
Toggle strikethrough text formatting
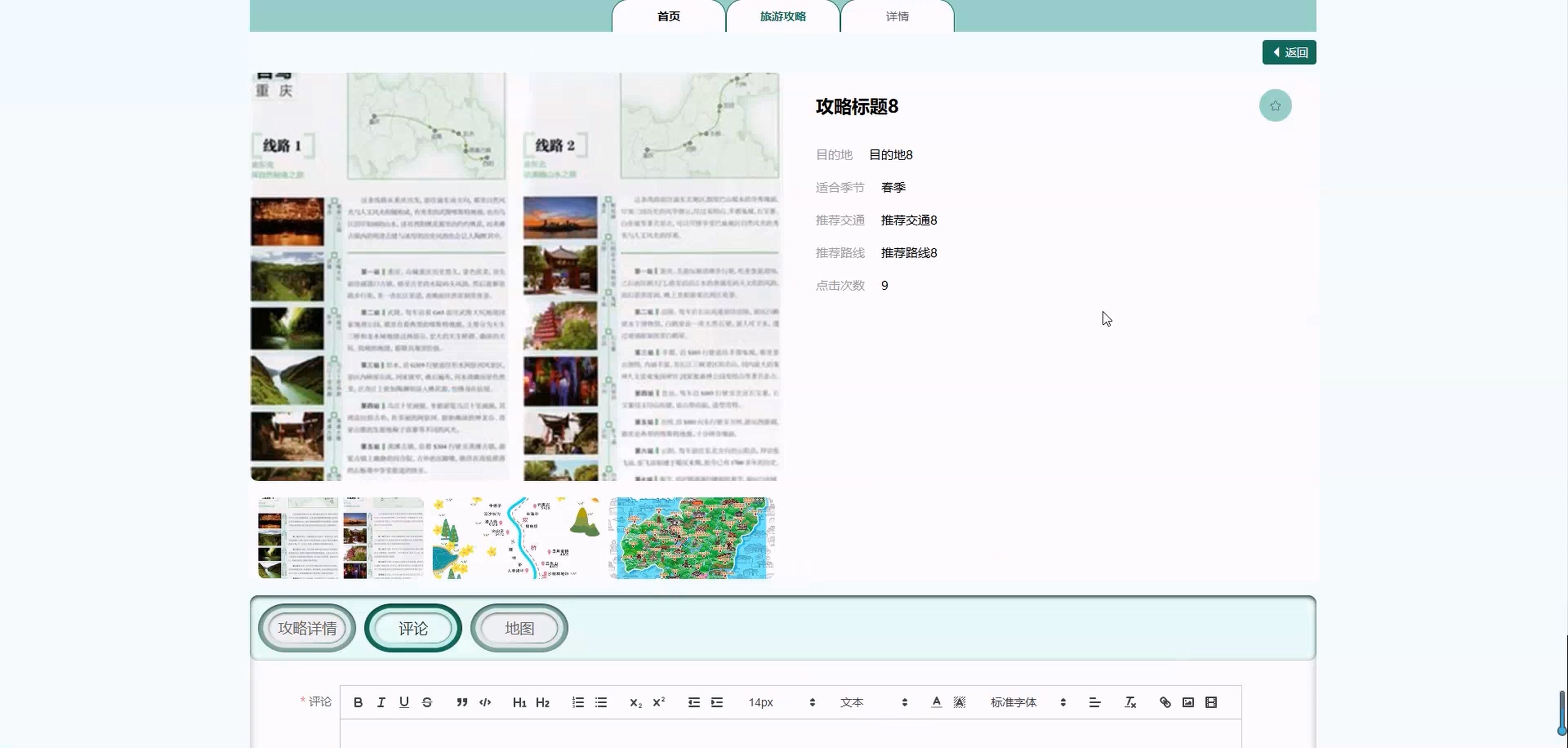(428, 703)
